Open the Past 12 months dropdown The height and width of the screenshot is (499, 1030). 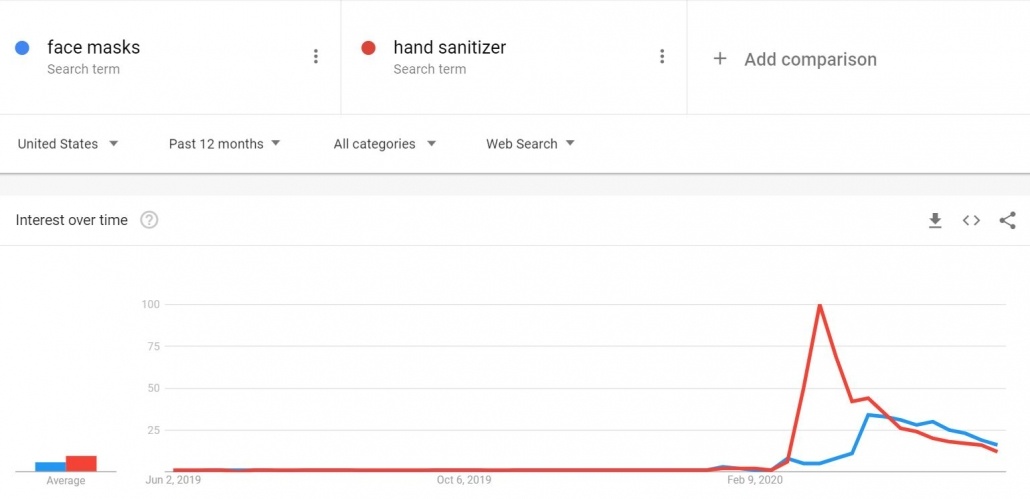[x=224, y=144]
